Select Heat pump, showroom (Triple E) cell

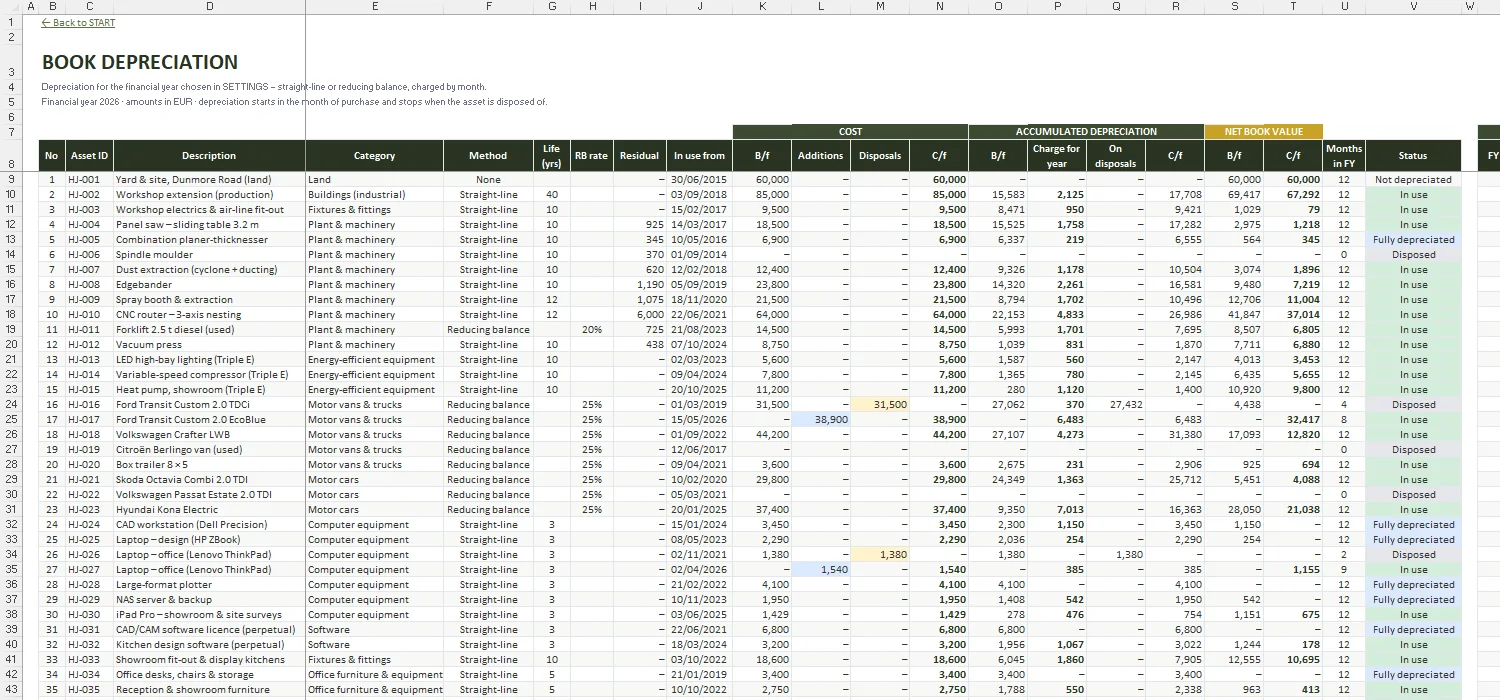click(209, 390)
